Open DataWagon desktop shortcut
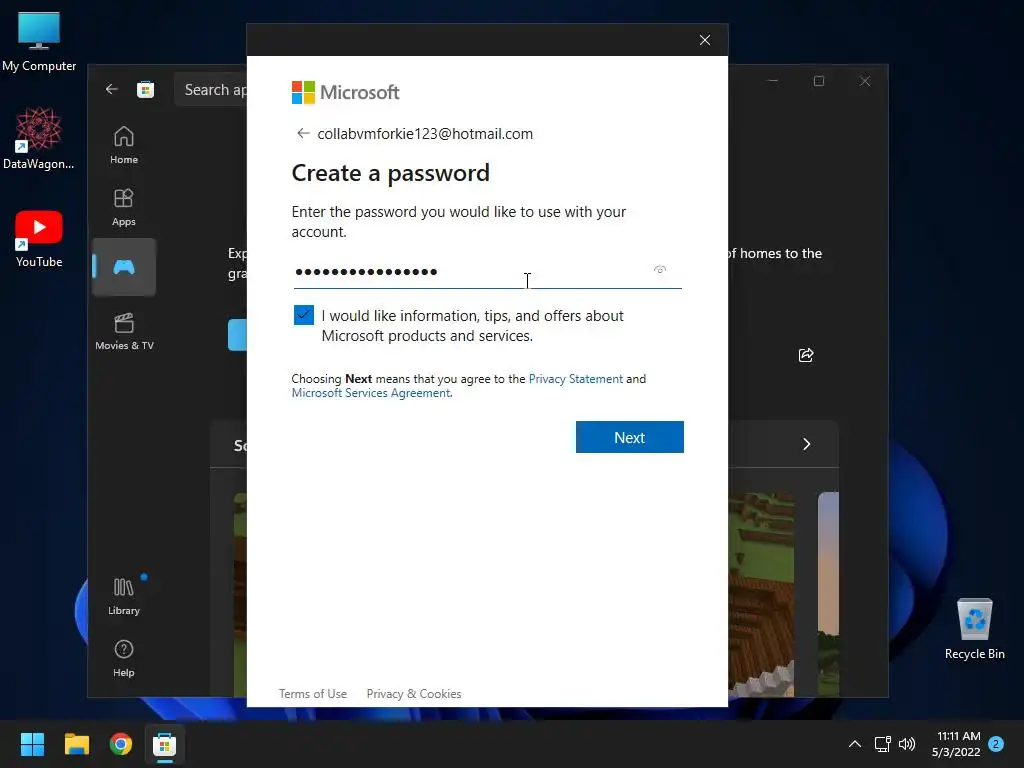The width and height of the screenshot is (1024, 768). [39, 138]
